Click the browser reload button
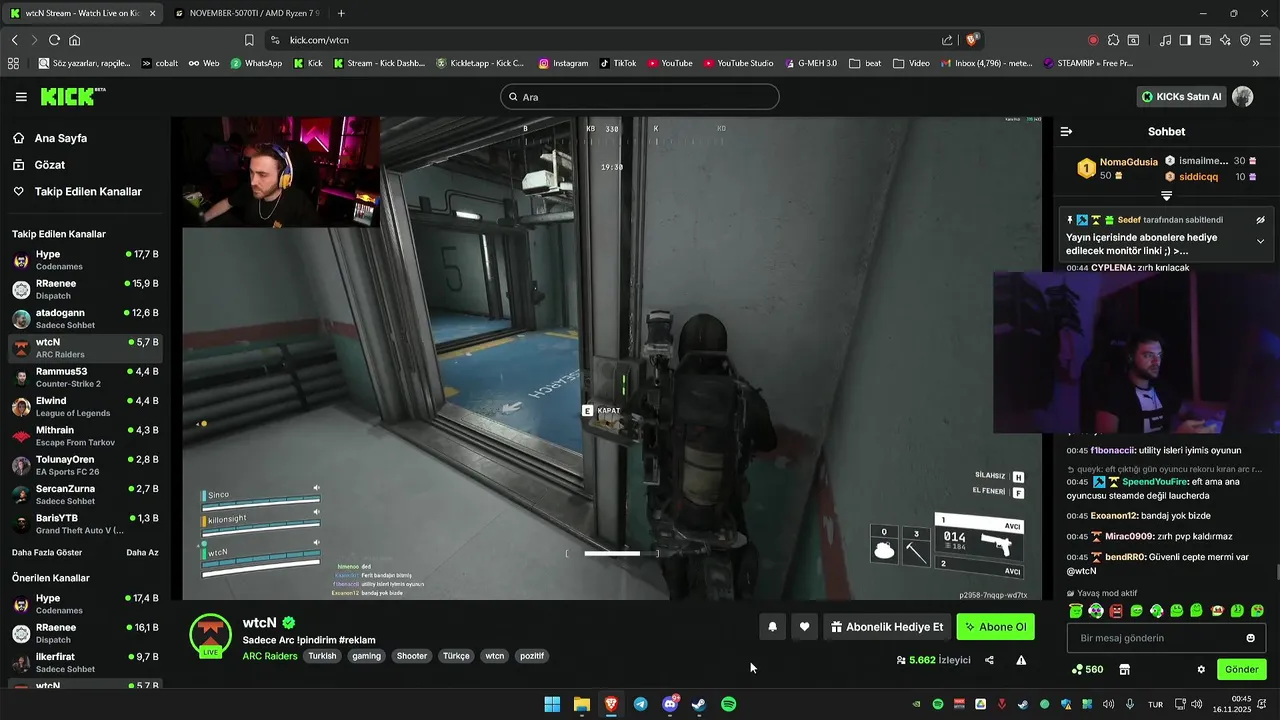This screenshot has height=720, width=1280. (54, 40)
